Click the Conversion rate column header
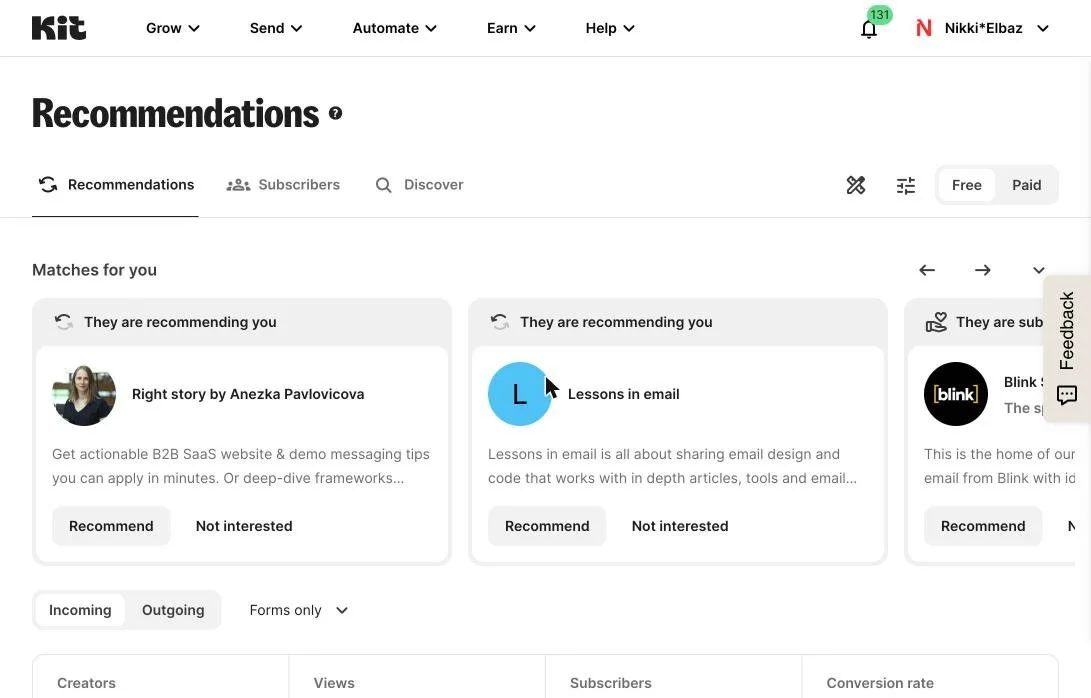The width and height of the screenshot is (1091, 698). pos(880,683)
